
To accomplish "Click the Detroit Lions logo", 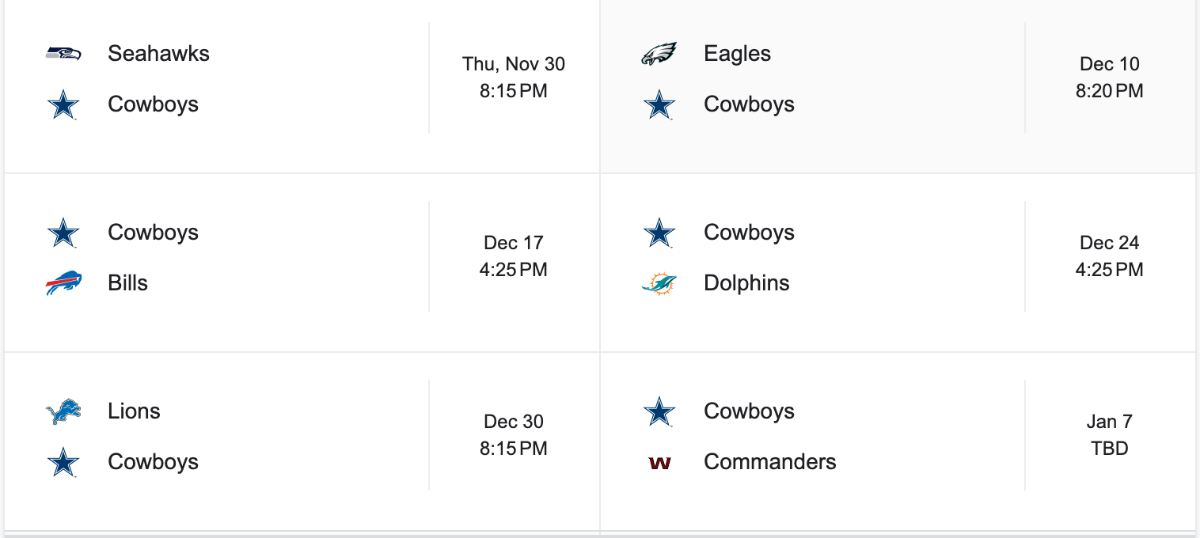I will (63, 411).
